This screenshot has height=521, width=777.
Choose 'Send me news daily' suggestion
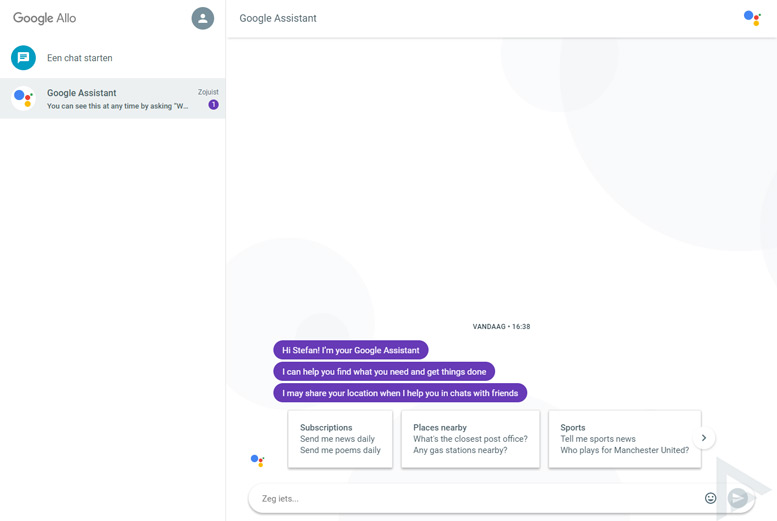click(x=337, y=439)
